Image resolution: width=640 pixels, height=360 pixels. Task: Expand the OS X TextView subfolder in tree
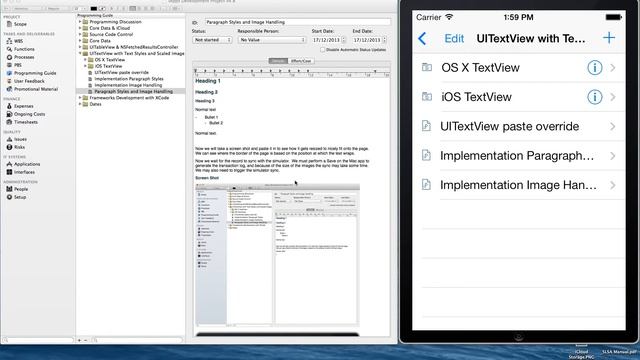pos(85,60)
